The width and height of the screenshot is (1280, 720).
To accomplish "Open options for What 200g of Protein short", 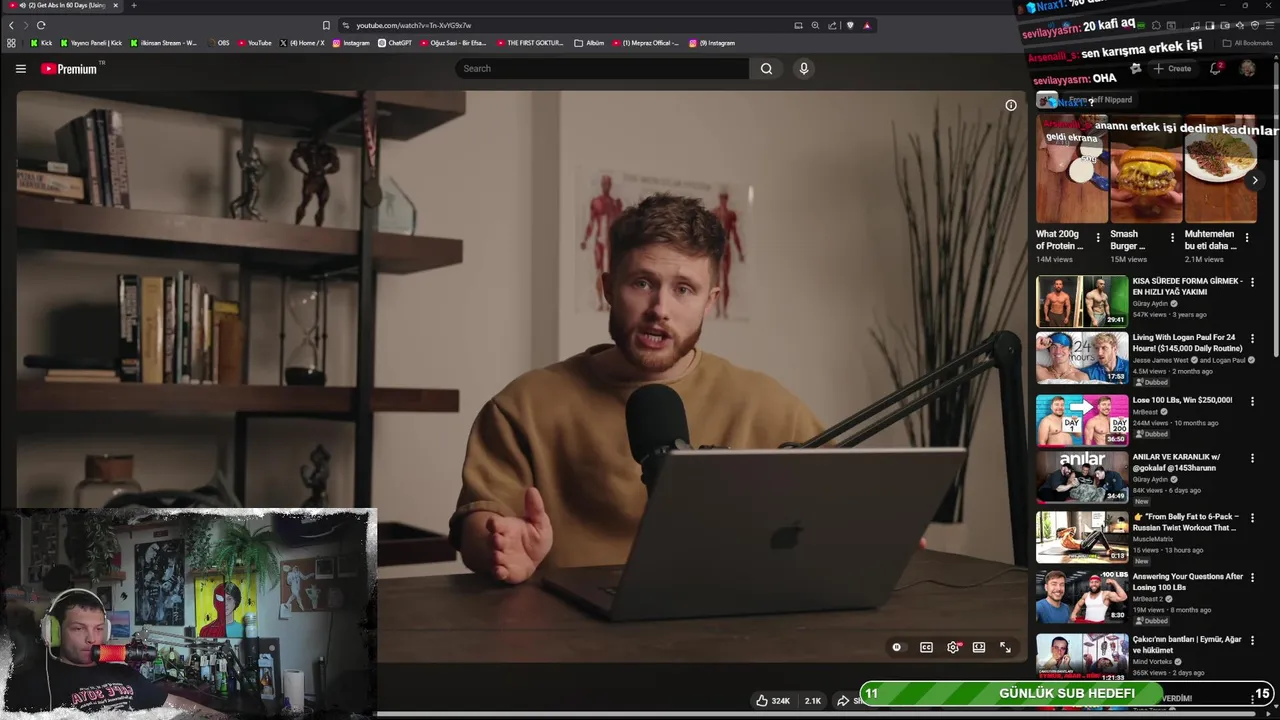I will pyautogui.click(x=1098, y=238).
